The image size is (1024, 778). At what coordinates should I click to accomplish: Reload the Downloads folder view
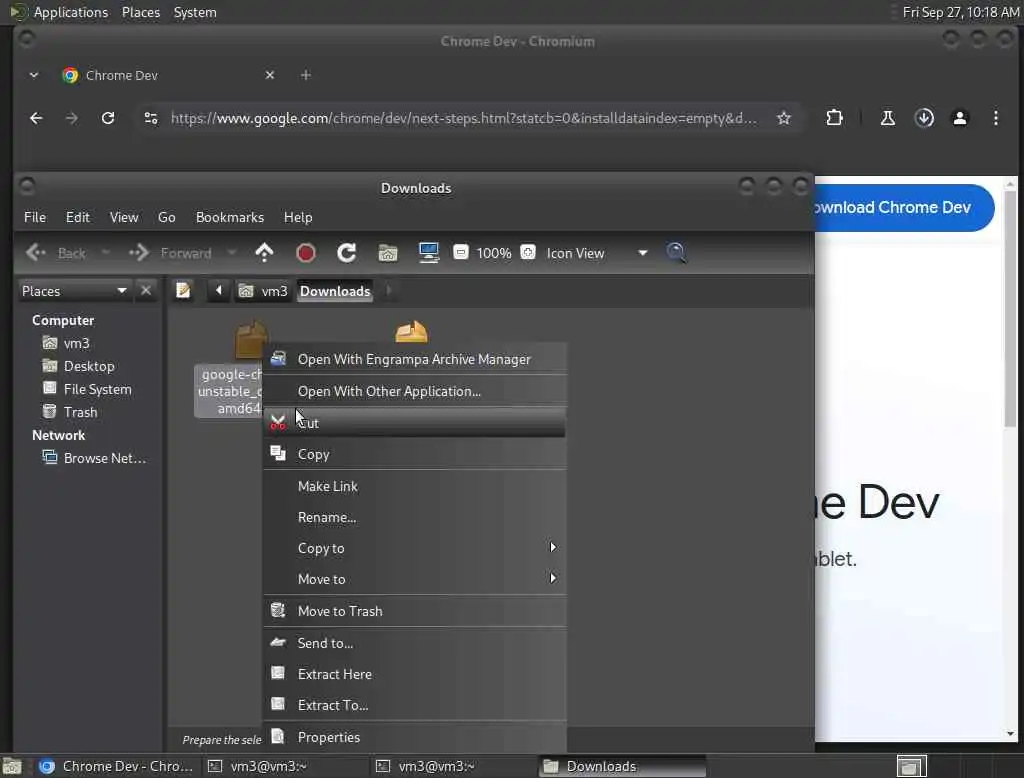click(346, 253)
